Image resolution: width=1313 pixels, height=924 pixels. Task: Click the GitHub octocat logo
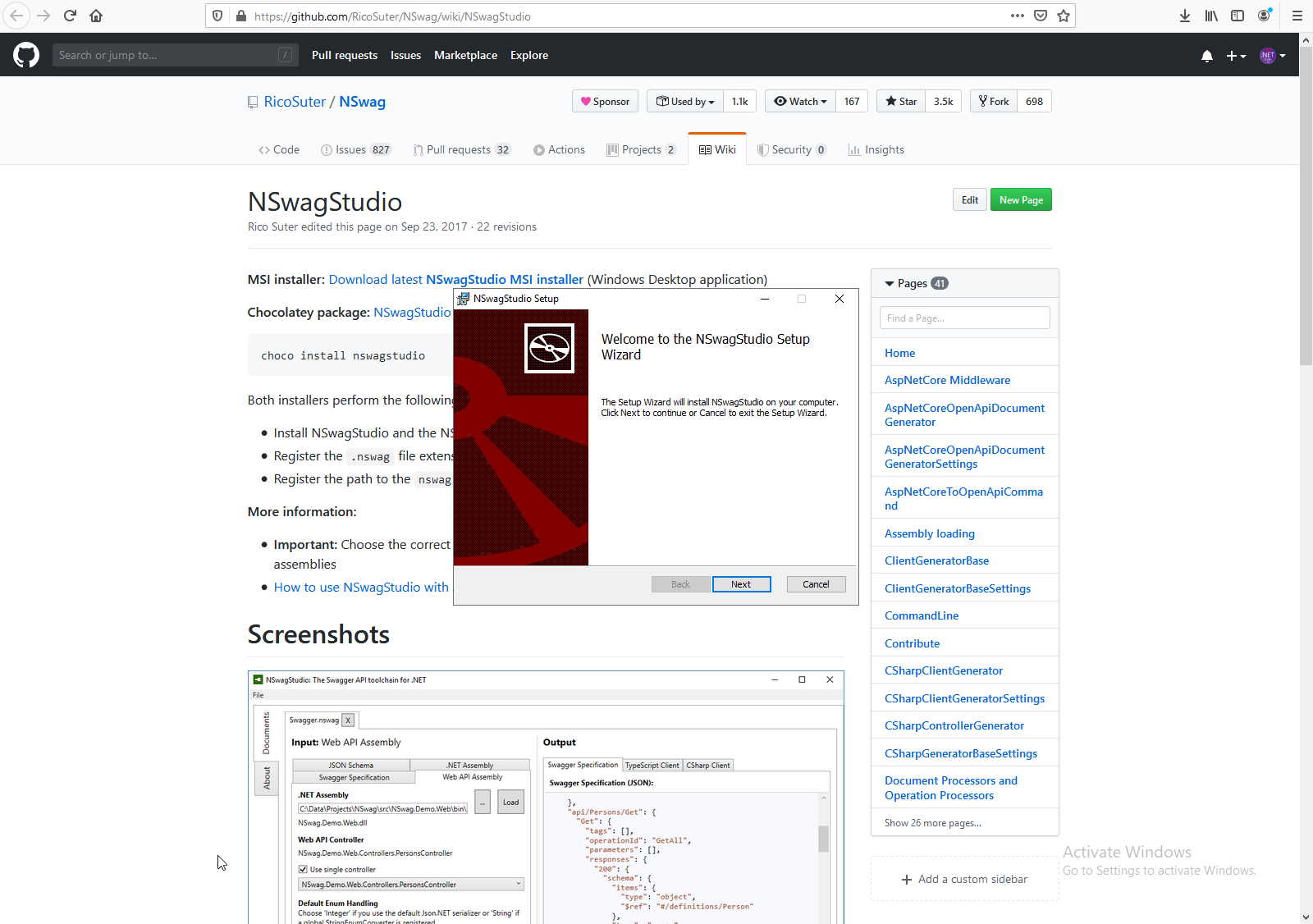[26, 55]
